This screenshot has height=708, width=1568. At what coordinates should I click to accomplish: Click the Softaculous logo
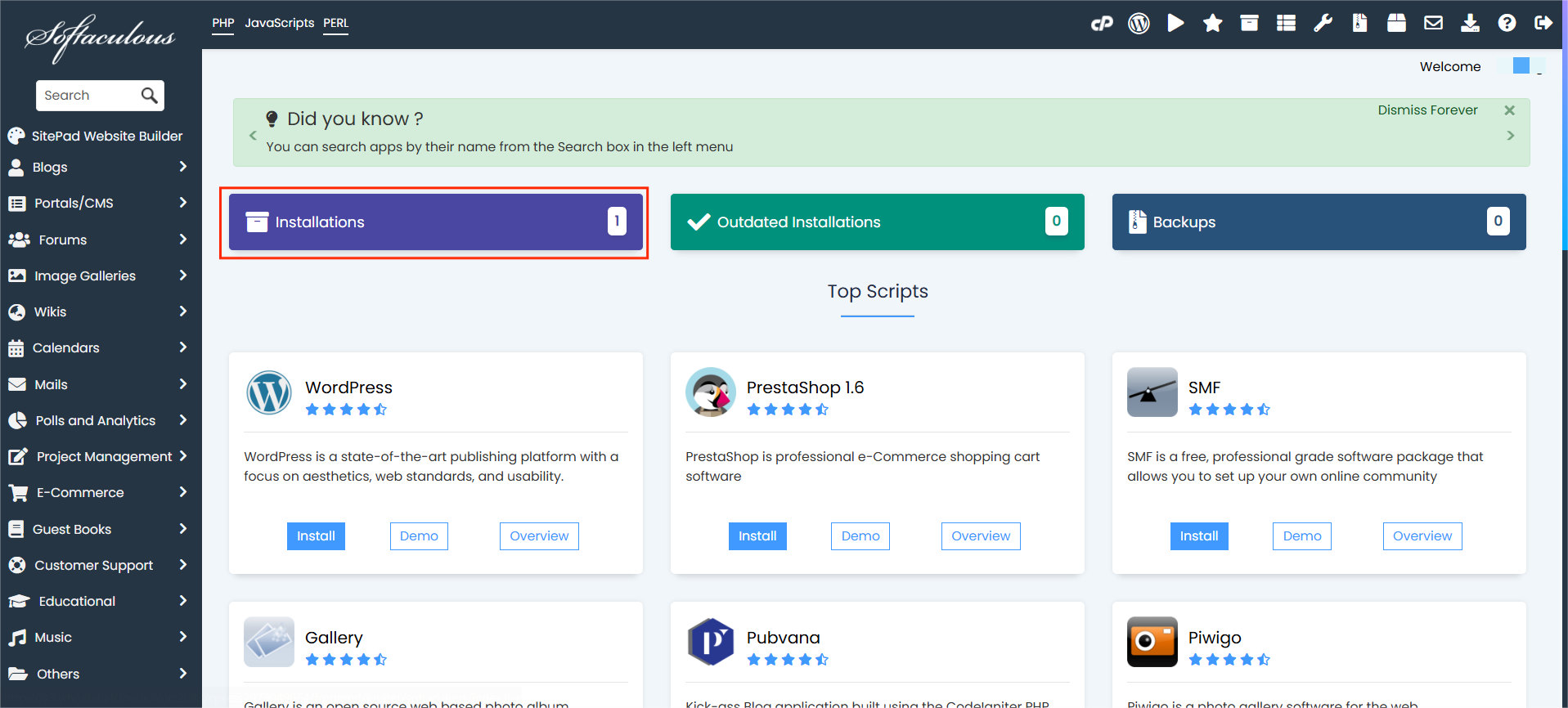point(101,38)
